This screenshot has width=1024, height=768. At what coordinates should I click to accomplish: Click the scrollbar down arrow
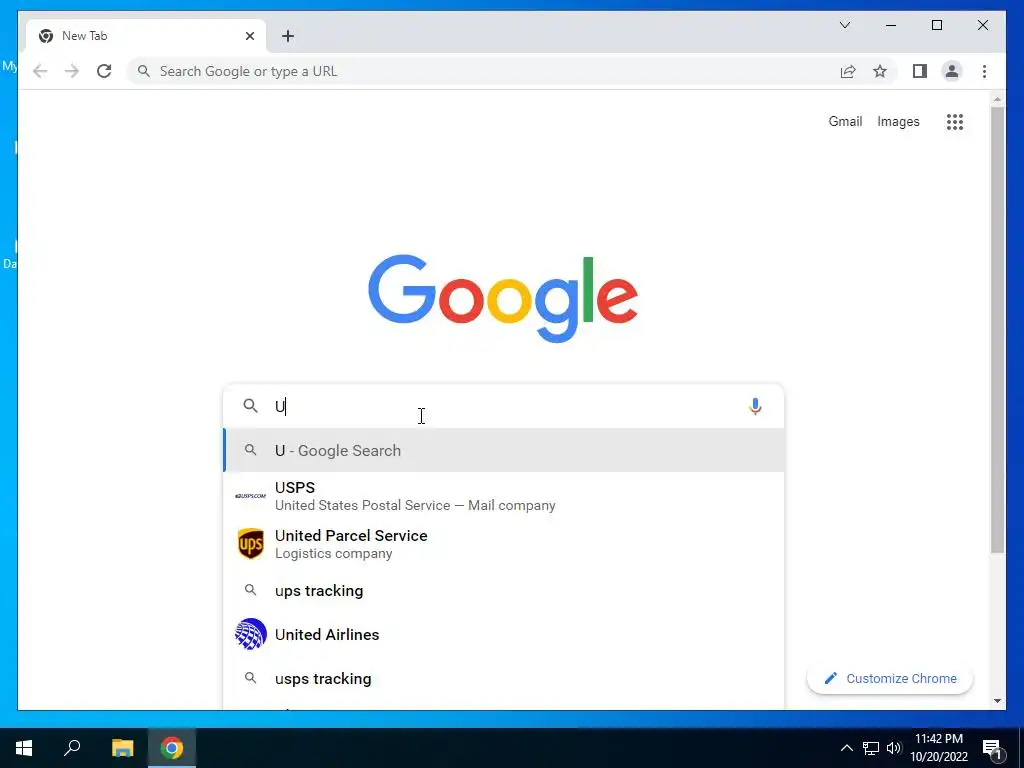tap(997, 701)
